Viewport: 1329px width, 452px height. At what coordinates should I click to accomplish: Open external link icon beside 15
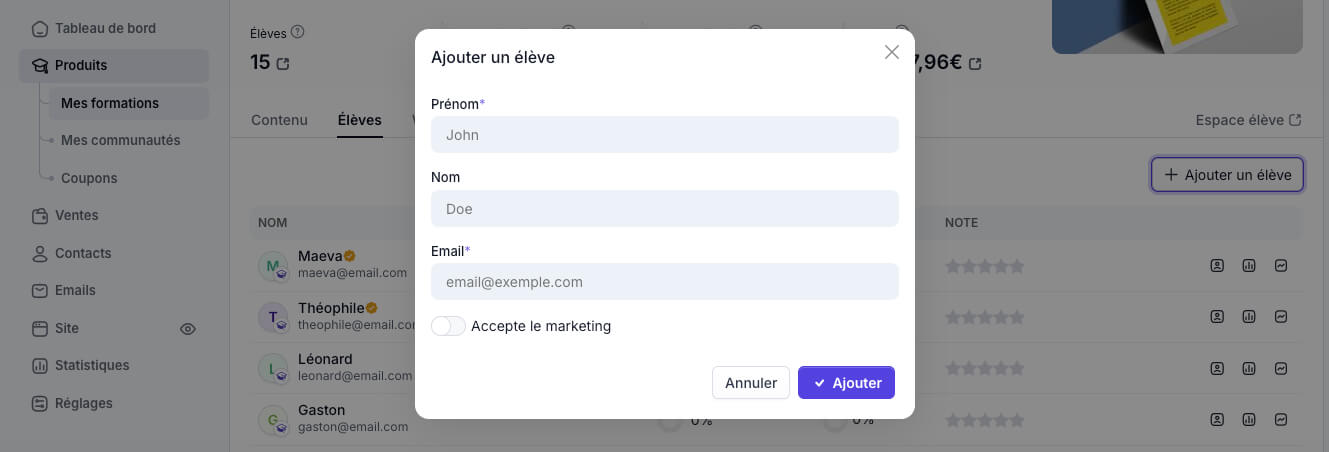(x=283, y=64)
